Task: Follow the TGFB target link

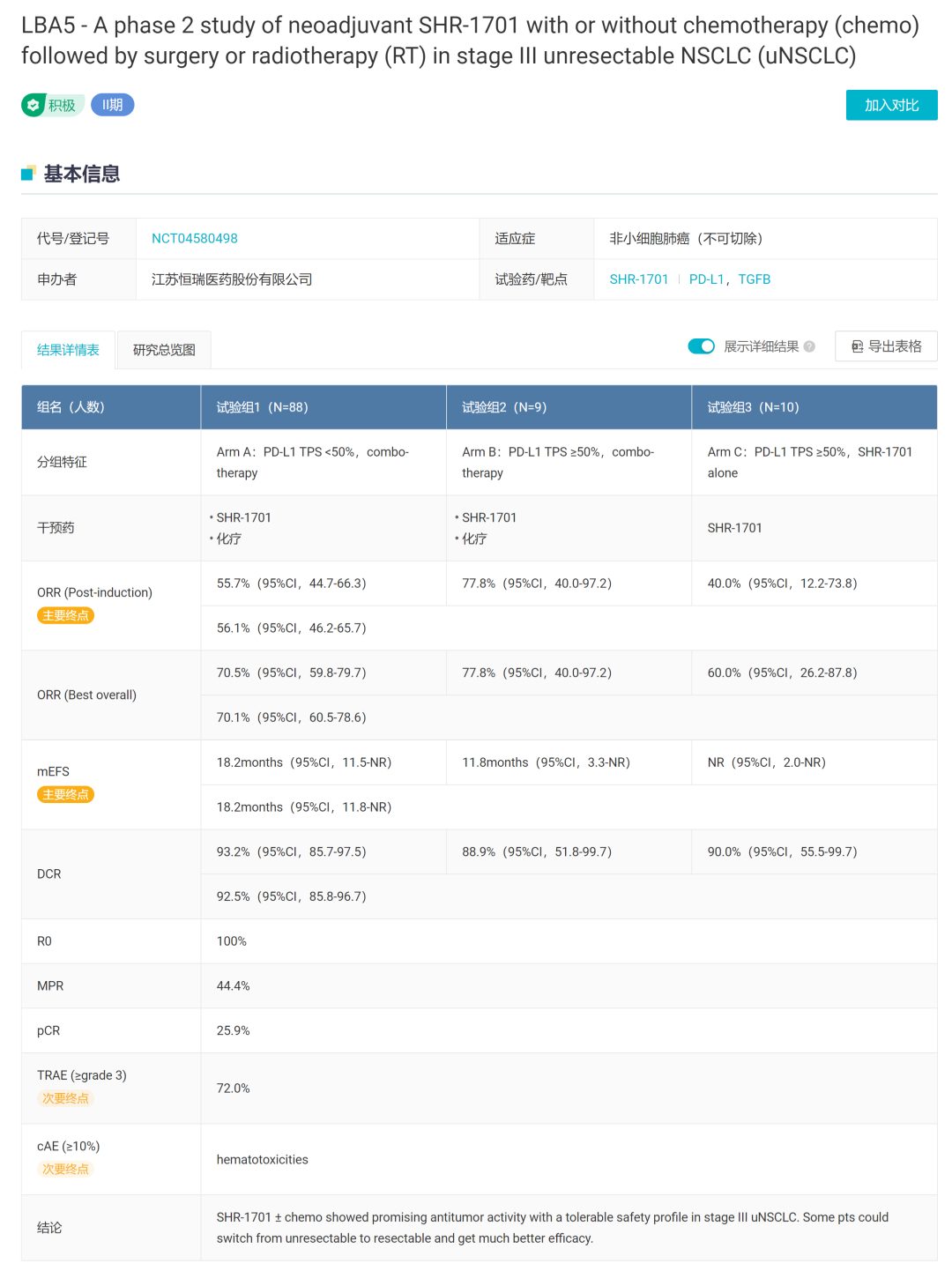Action: tap(754, 279)
